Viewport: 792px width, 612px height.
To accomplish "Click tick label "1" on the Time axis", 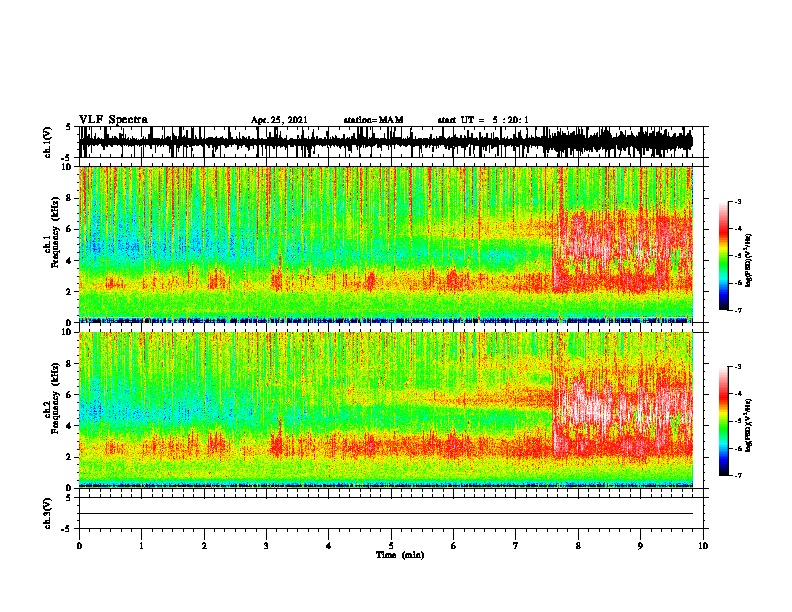I will point(142,546).
